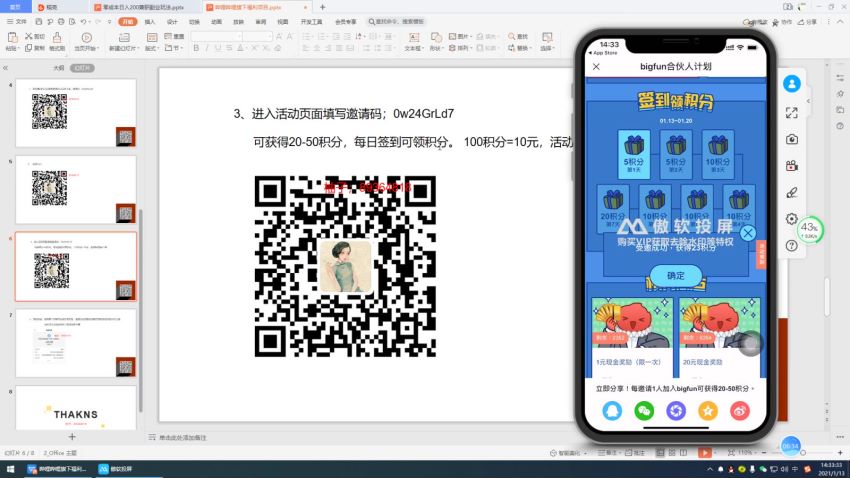
Task: Expand the font size dropdown
Action: pyautogui.click(x=269, y=36)
